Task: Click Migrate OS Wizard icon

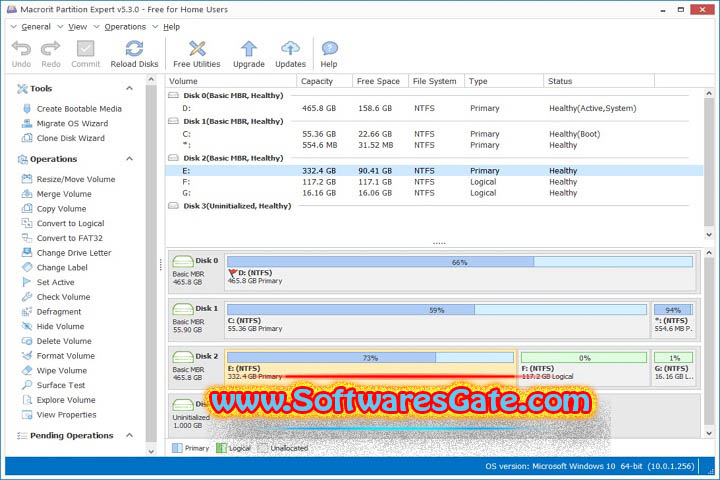Action: coord(27,123)
